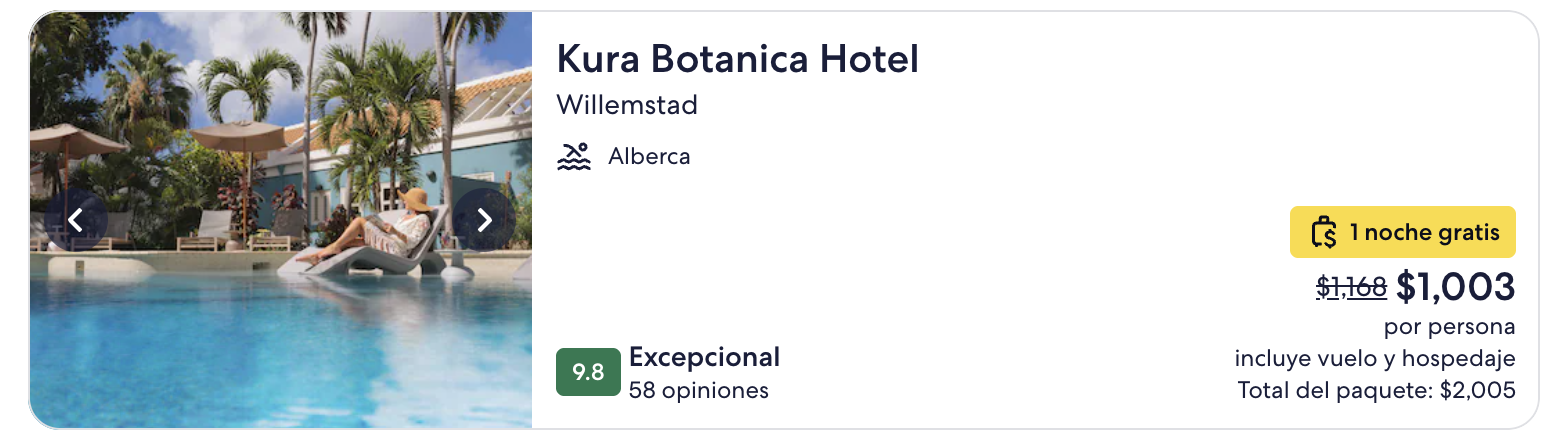Click the 1 noche gratis badge text
This screenshot has height=444, width=1562.
point(1424,233)
